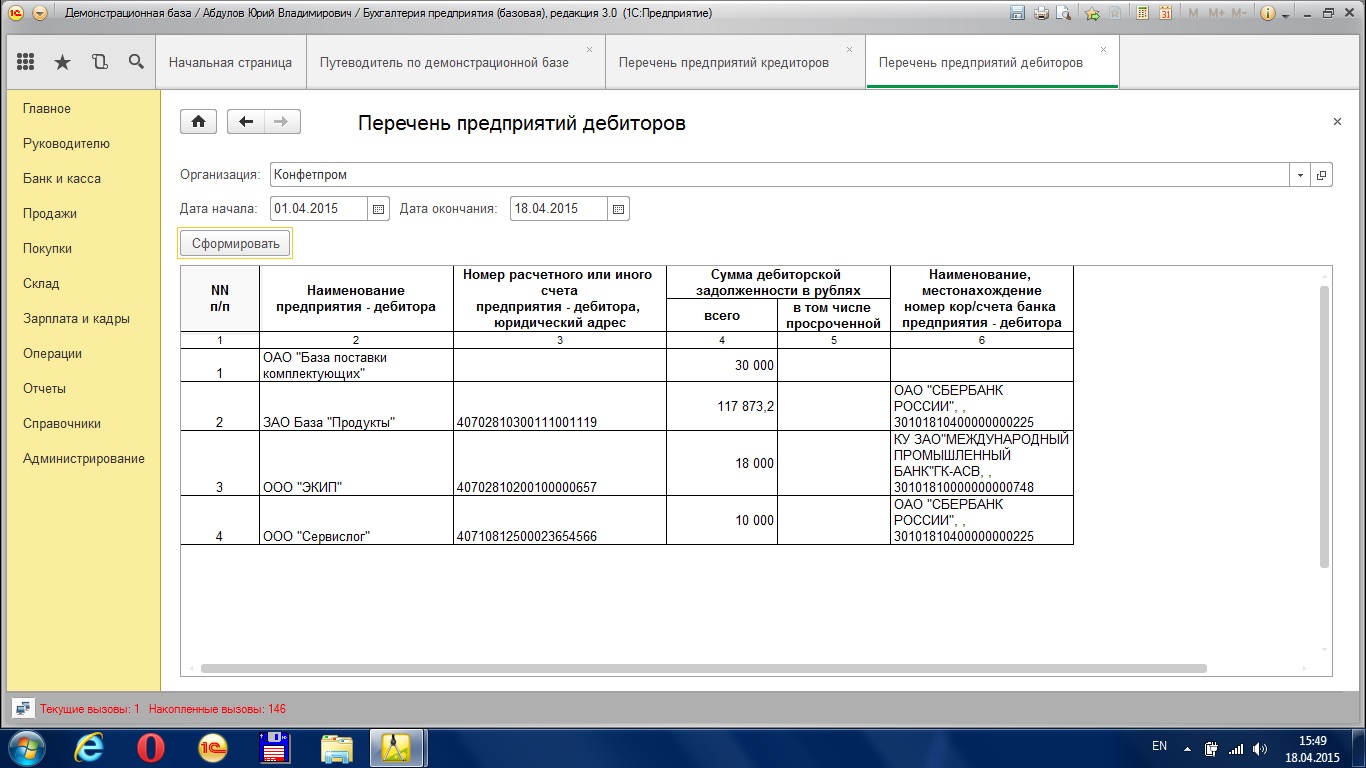The height and width of the screenshot is (768, 1366).
Task: Open the Зарплата и кадры section
Action: 76,318
